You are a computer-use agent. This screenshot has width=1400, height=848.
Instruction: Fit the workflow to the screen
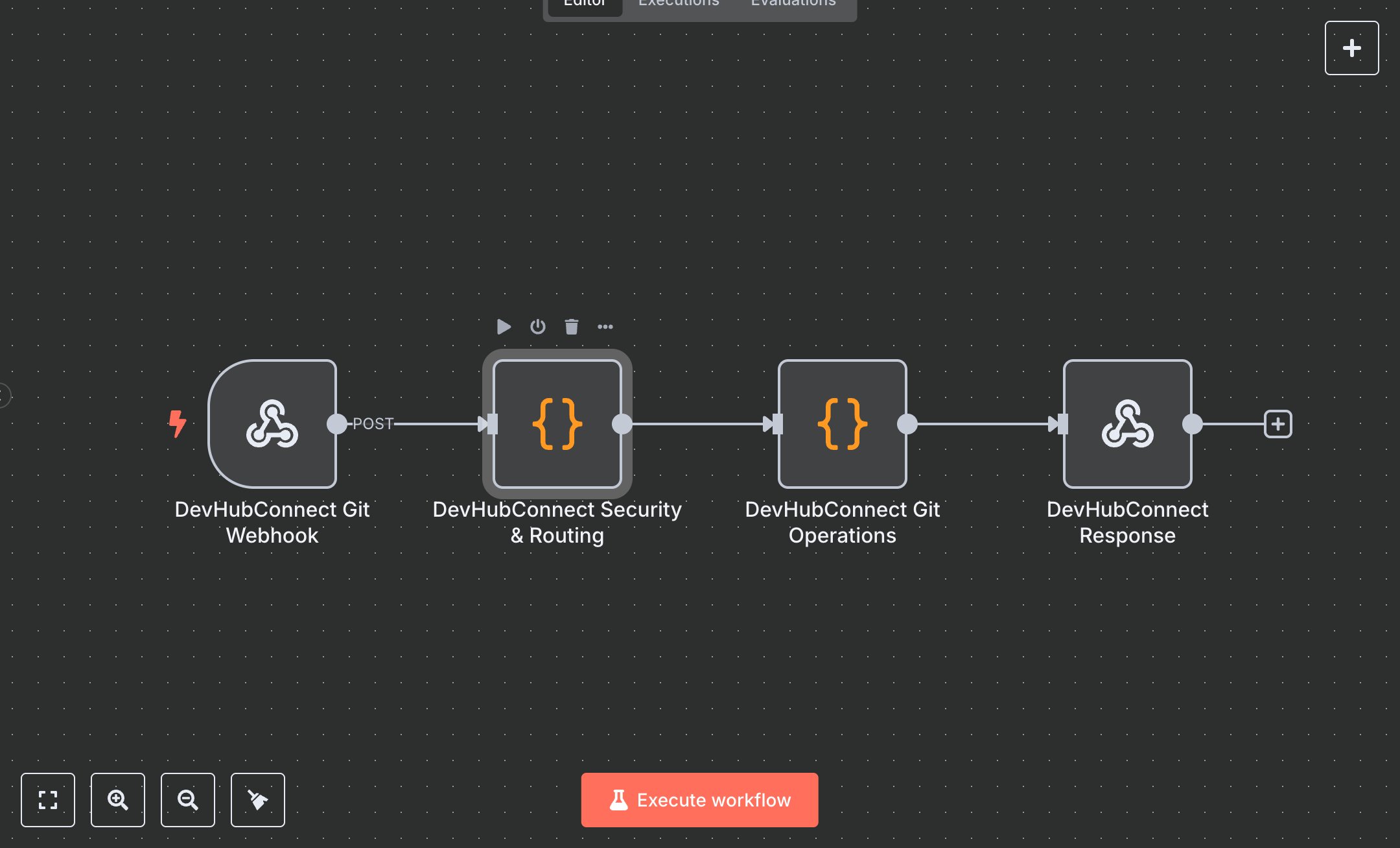[48, 800]
